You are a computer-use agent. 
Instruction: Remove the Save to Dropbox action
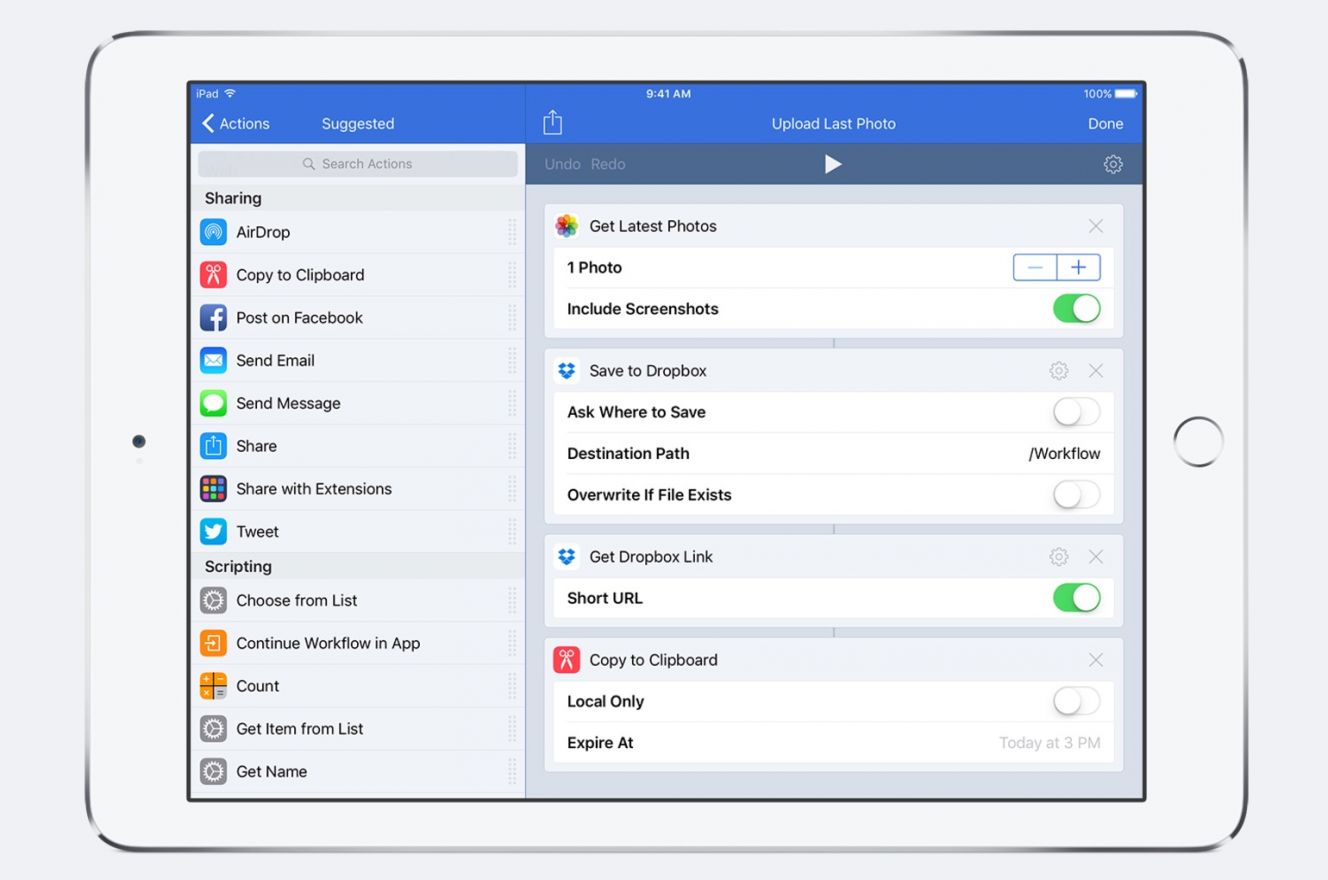[1096, 371]
